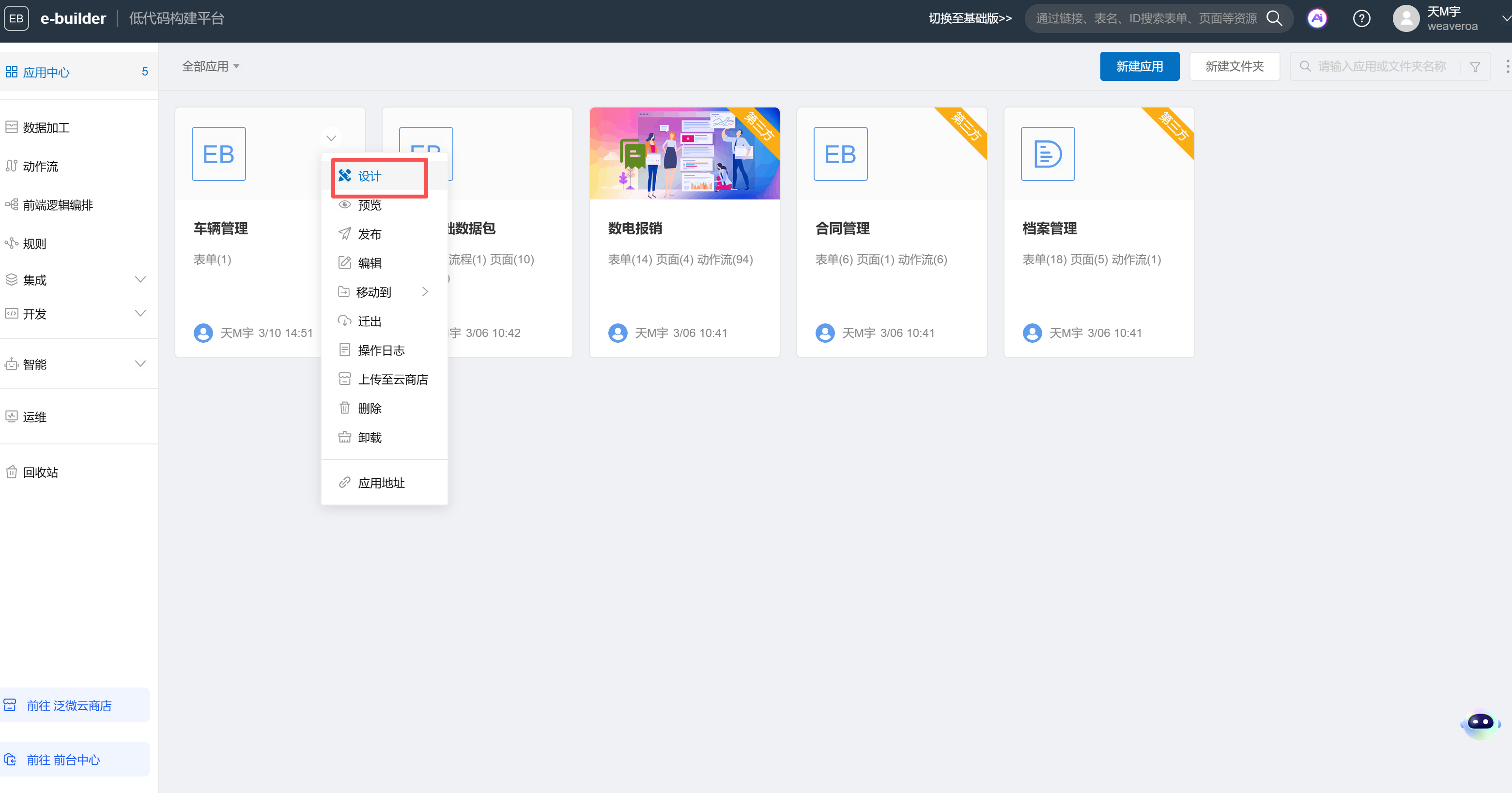The height and width of the screenshot is (793, 1512).
Task: Open the help question mark icon
Action: pos(1361,19)
